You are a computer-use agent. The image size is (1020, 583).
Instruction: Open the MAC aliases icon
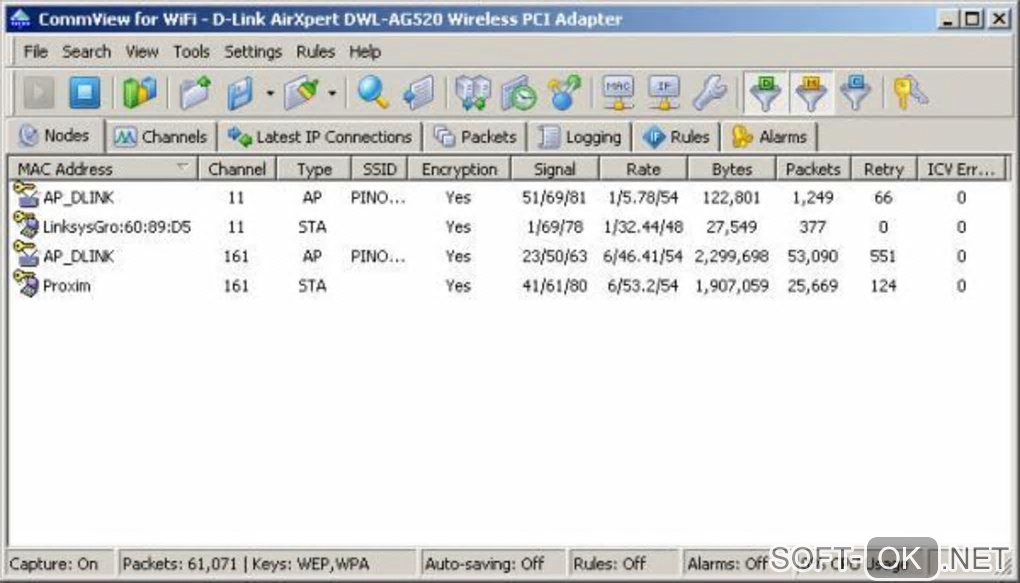point(618,93)
